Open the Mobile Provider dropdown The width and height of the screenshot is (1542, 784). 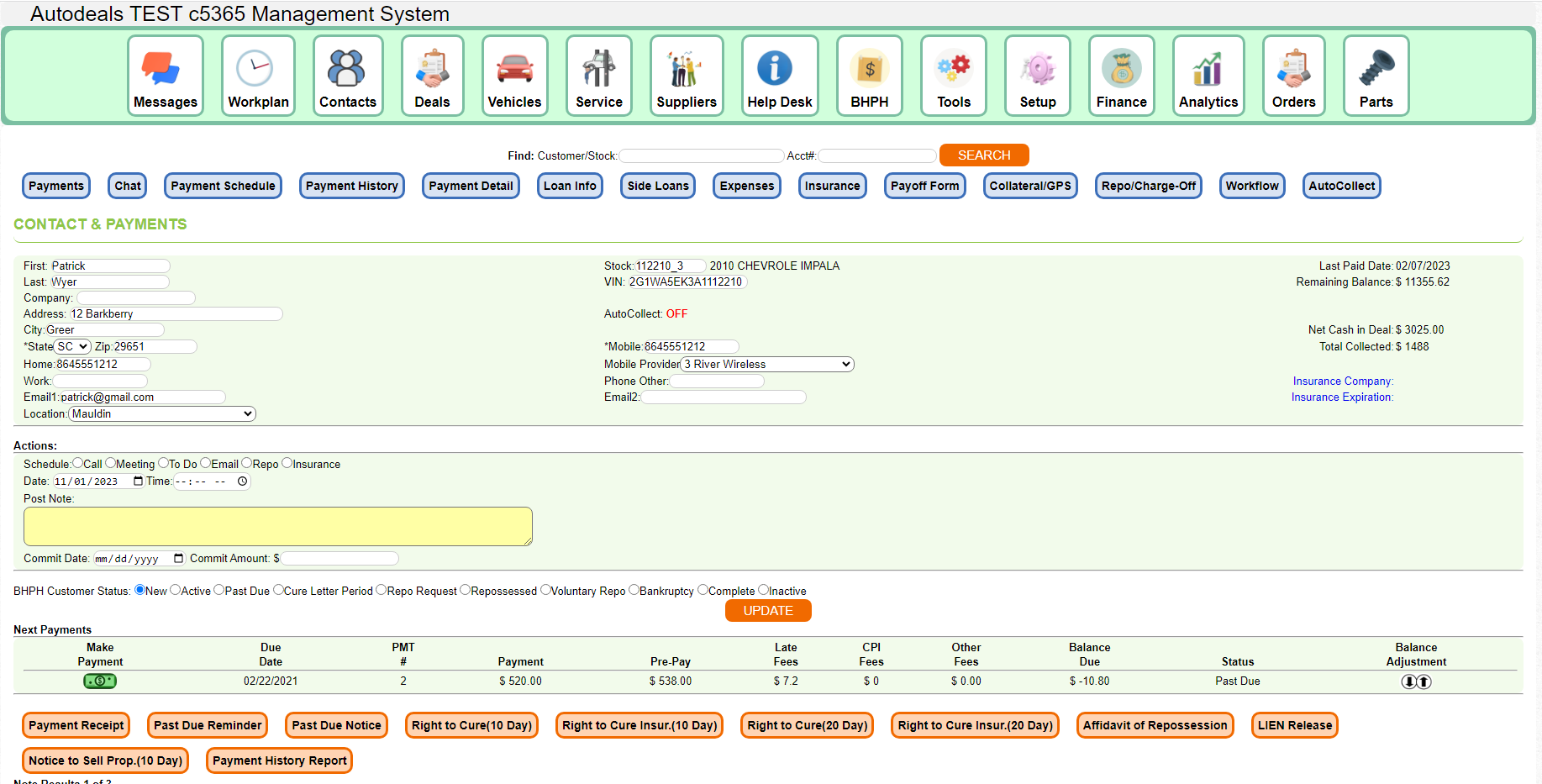tap(766, 364)
